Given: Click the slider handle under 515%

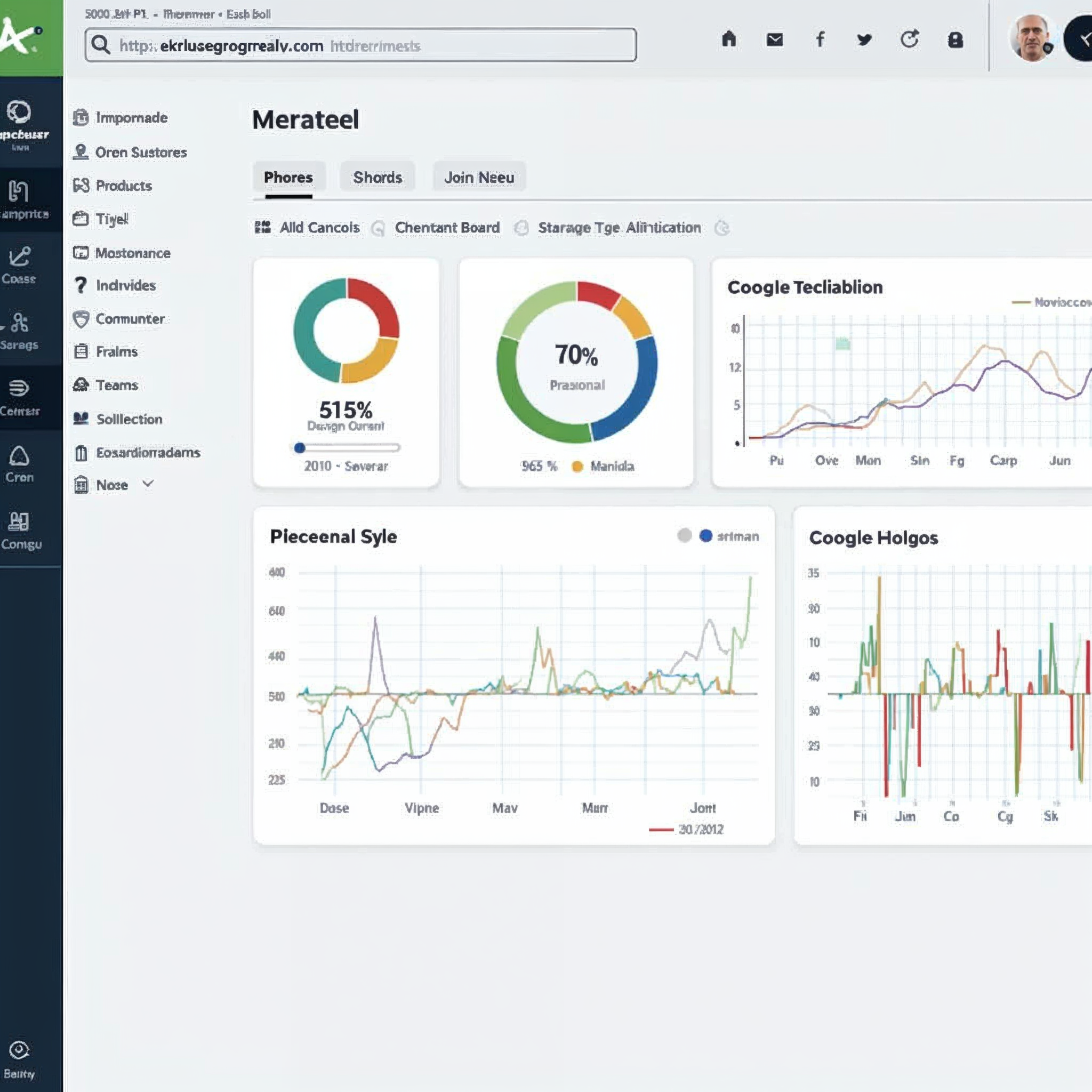Looking at the screenshot, I should [300, 448].
